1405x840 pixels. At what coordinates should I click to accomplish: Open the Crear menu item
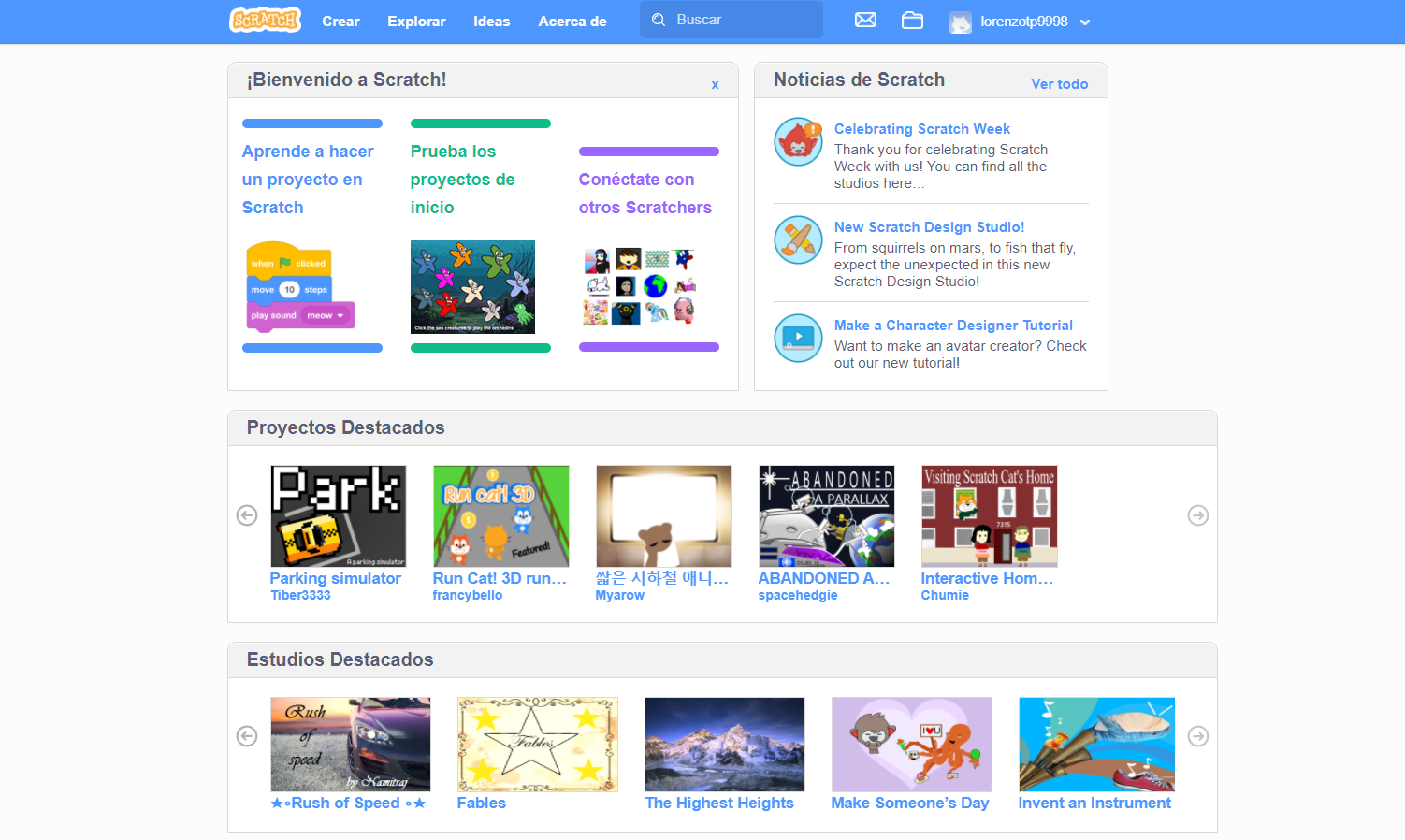coord(340,22)
